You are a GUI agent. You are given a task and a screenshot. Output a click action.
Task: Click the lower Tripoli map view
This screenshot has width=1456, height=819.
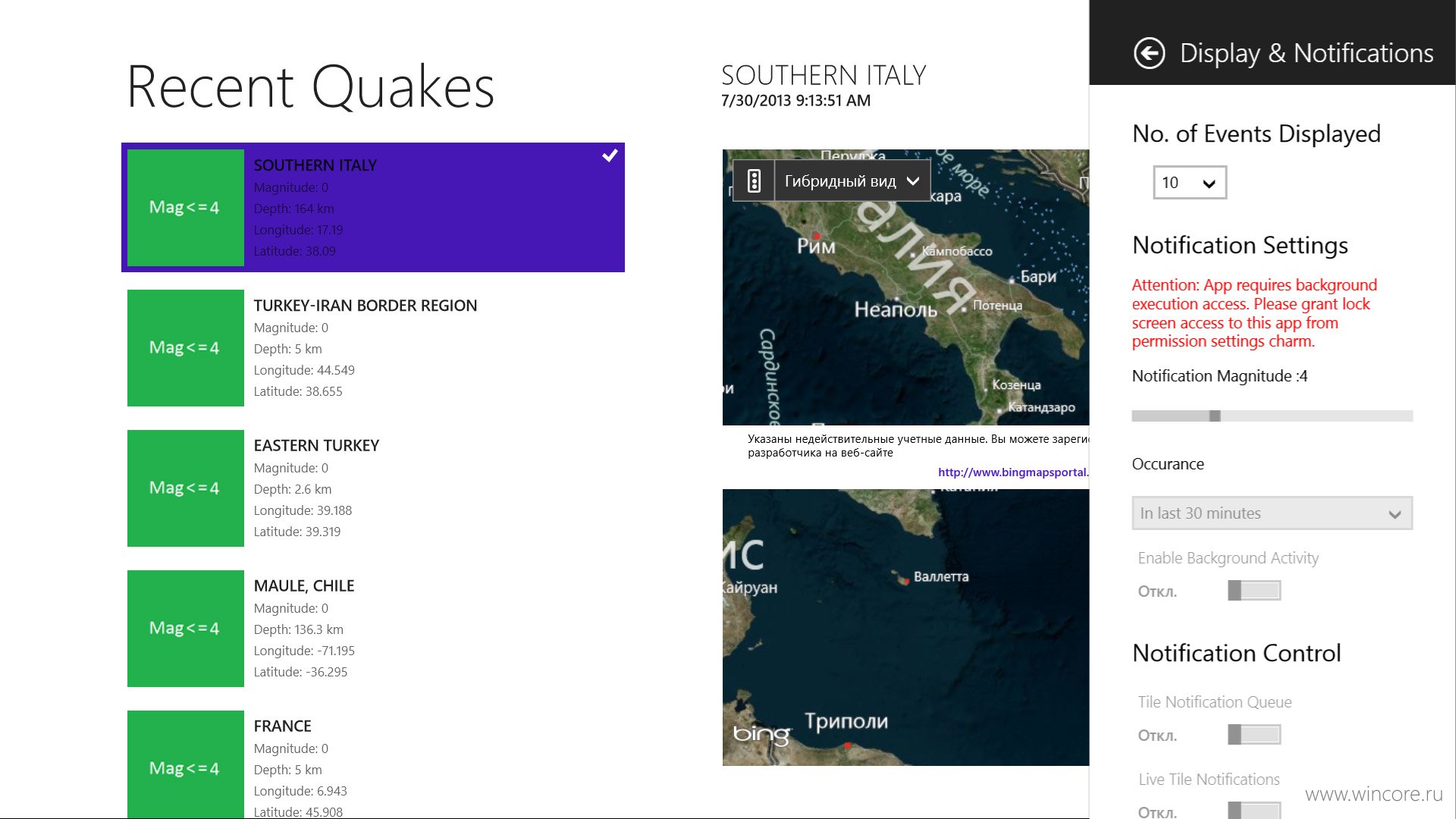(x=905, y=627)
